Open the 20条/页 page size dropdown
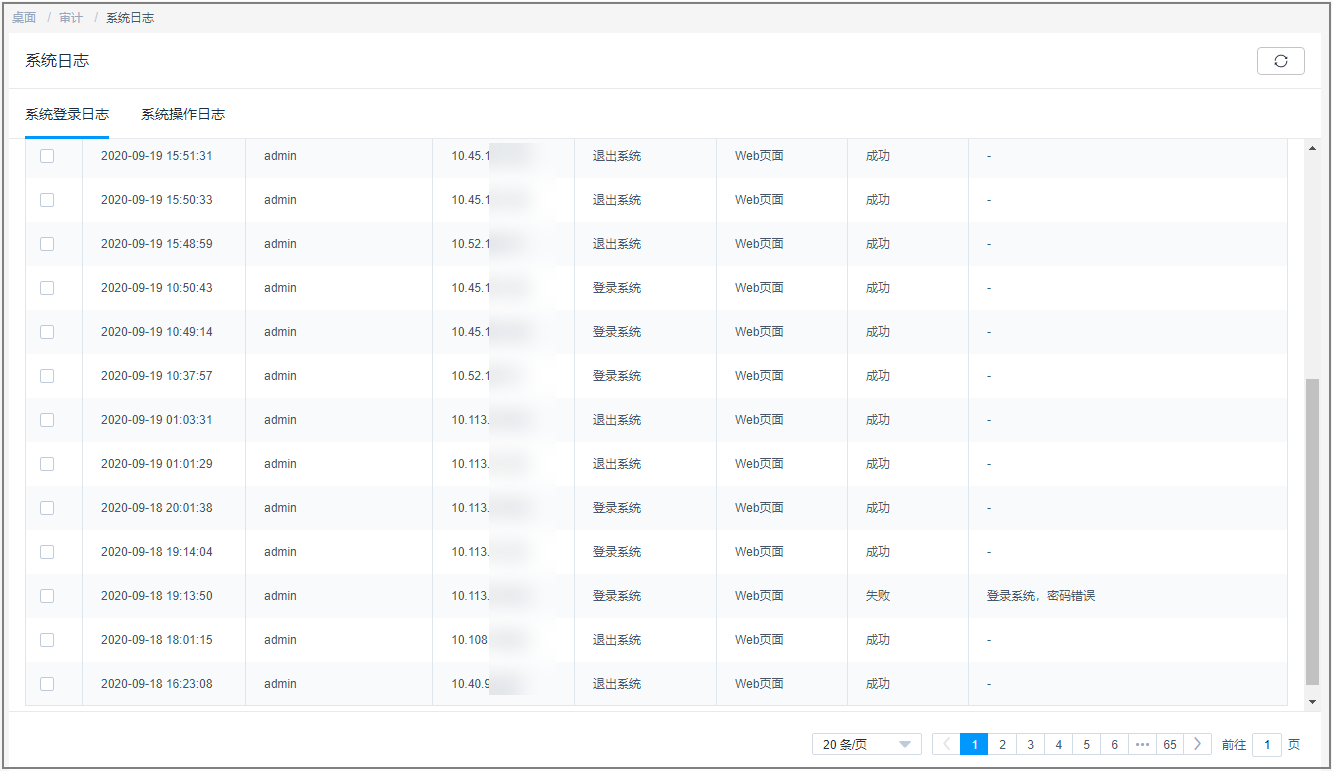Screen dimensions: 1332x771 [867, 744]
